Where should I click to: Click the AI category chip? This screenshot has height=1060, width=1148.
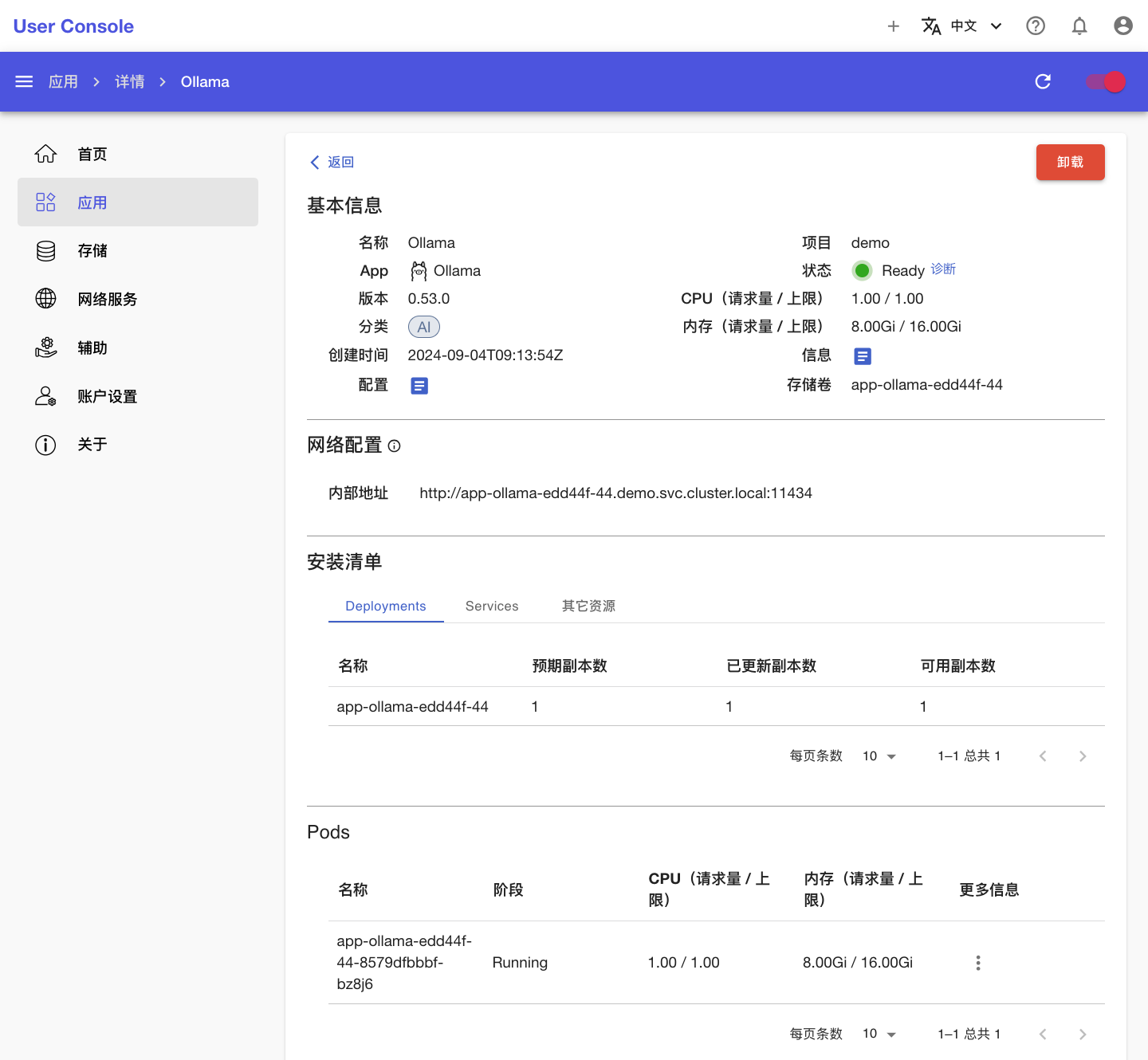point(424,327)
